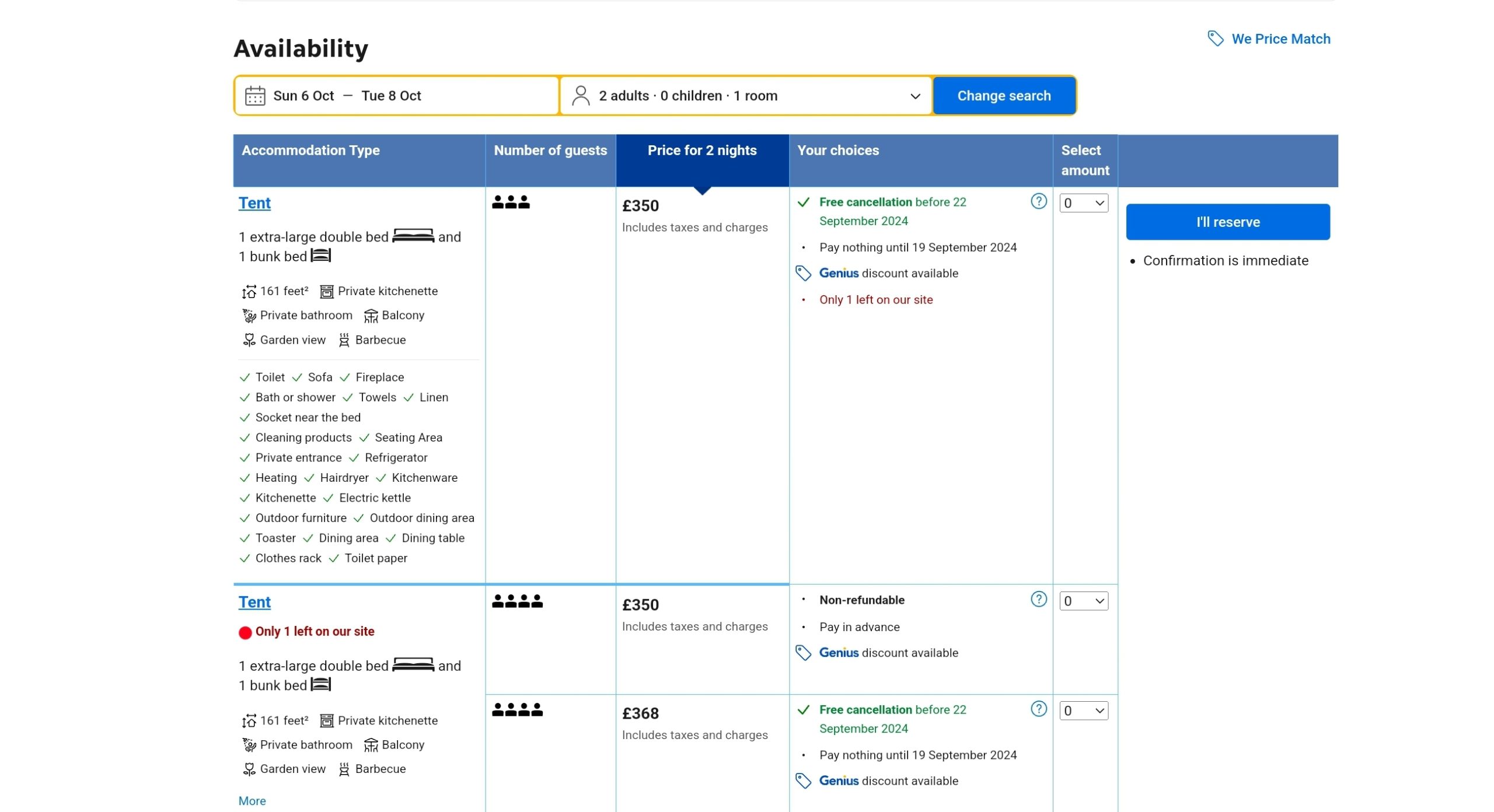
Task: Click second Tent's Barbecue icon
Action: (344, 769)
